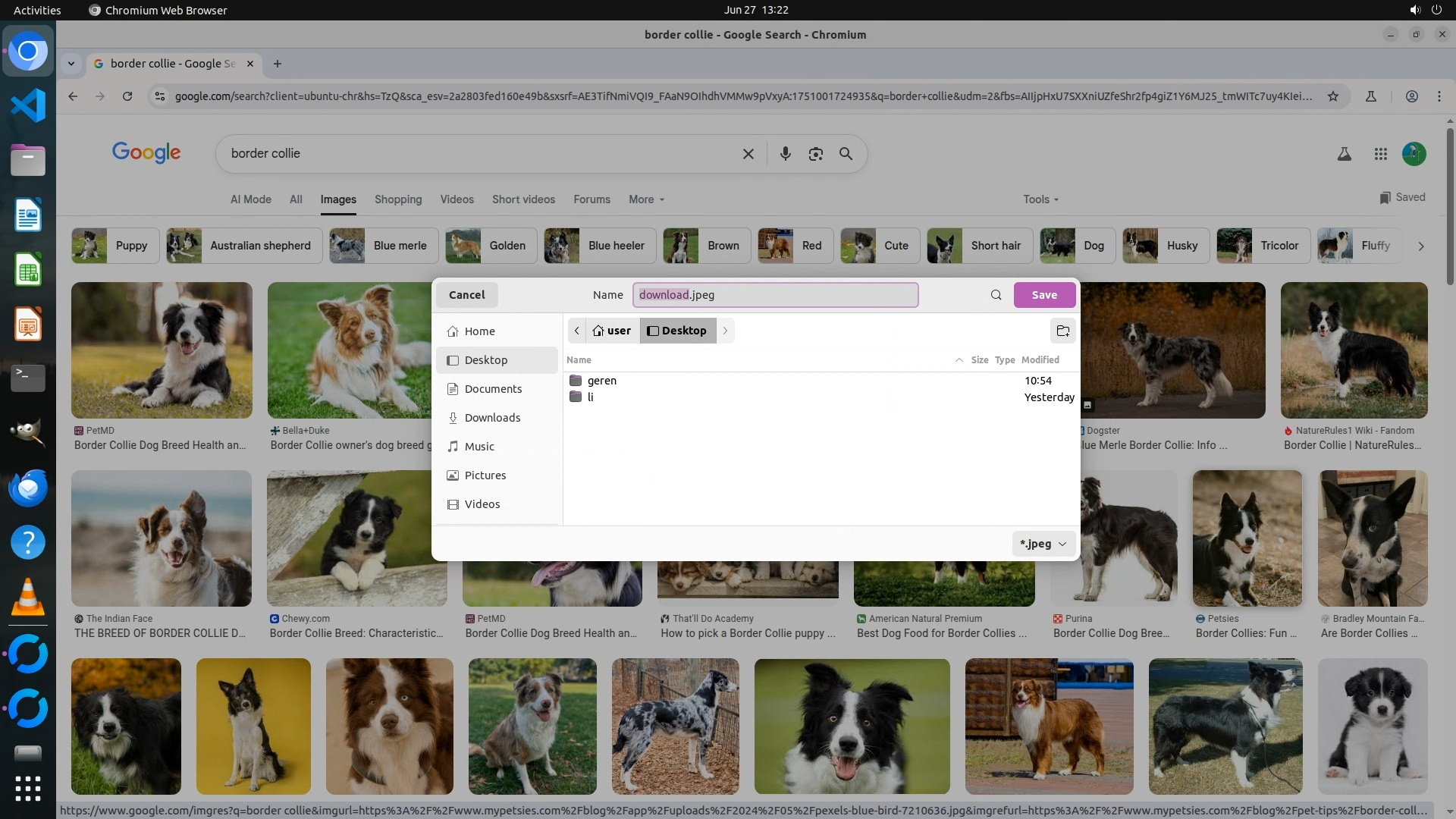Open the *.jpeg file type dropdown
This screenshot has height=819, width=1456.
click(1043, 544)
